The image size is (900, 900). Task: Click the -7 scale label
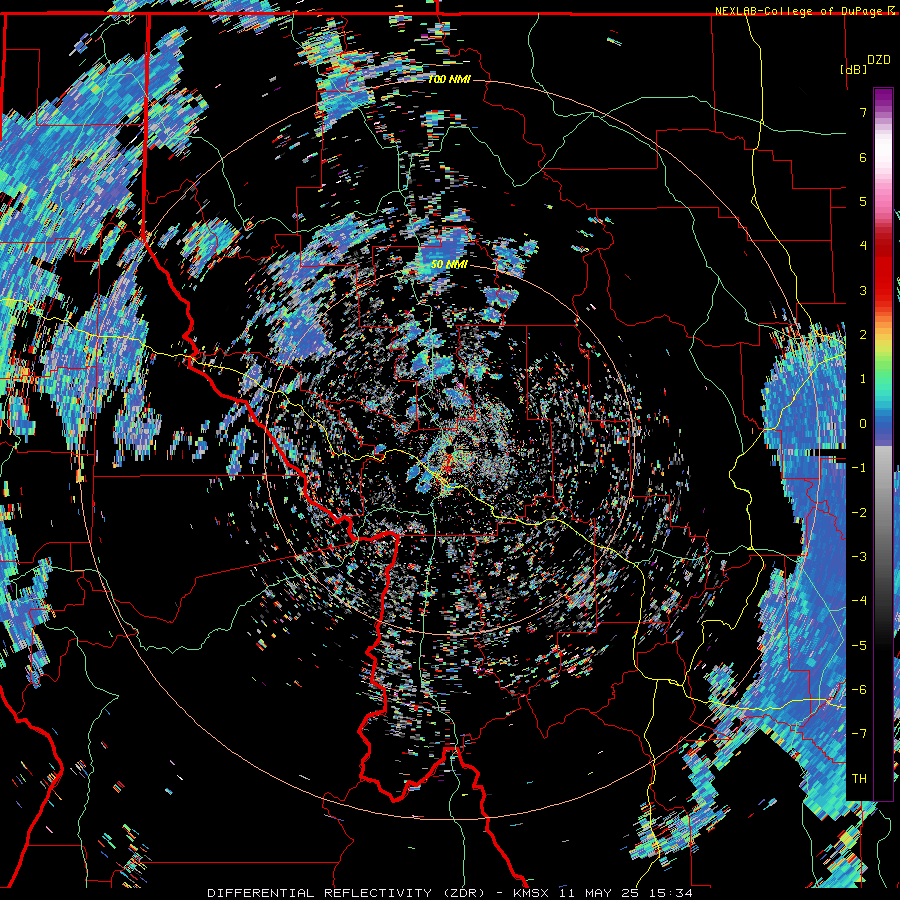[x=859, y=734]
